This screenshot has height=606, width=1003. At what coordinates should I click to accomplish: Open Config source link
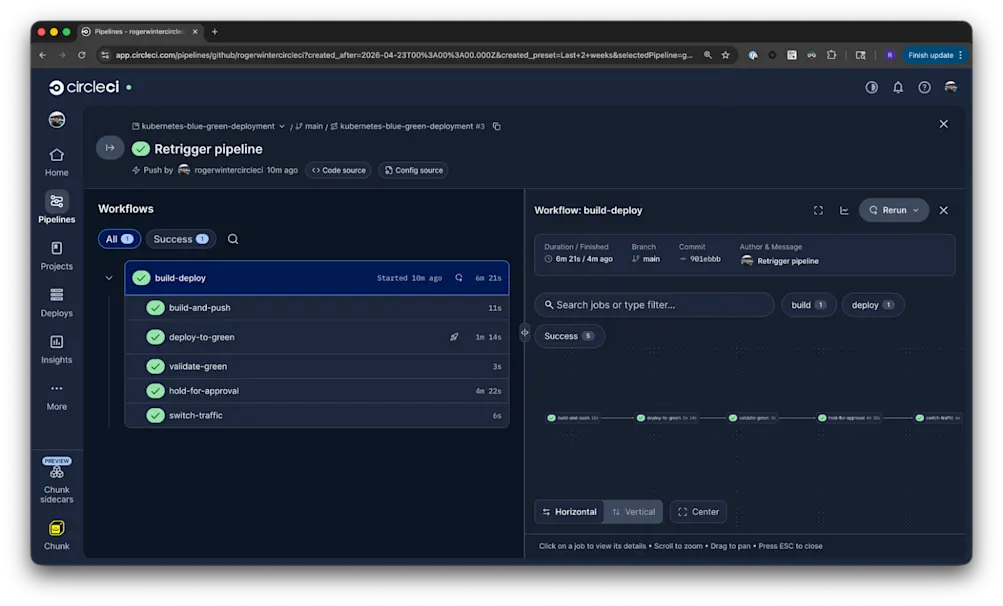click(414, 170)
